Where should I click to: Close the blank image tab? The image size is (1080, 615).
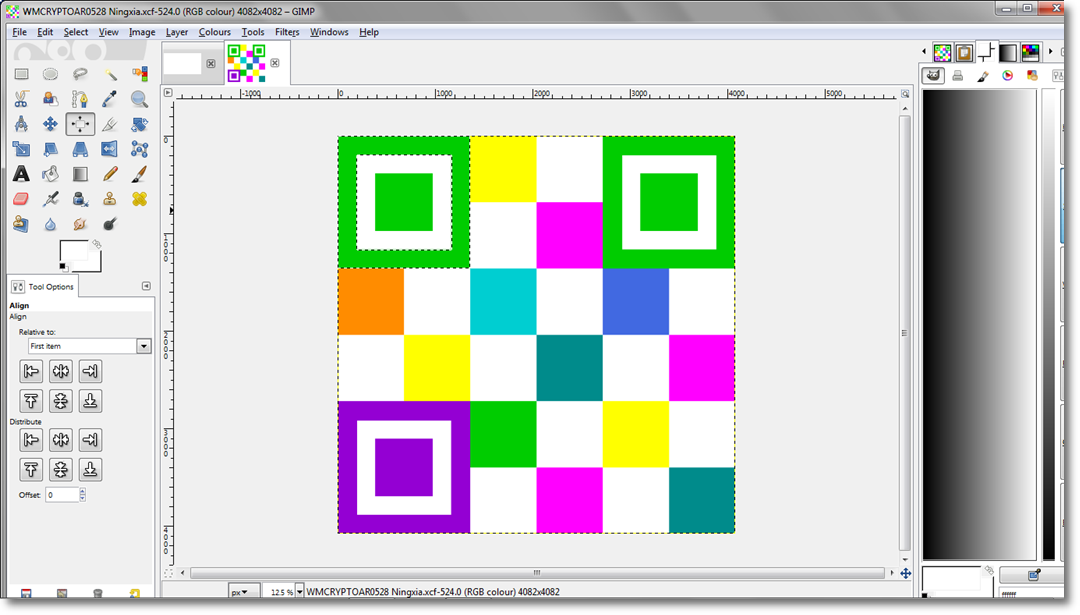point(211,63)
